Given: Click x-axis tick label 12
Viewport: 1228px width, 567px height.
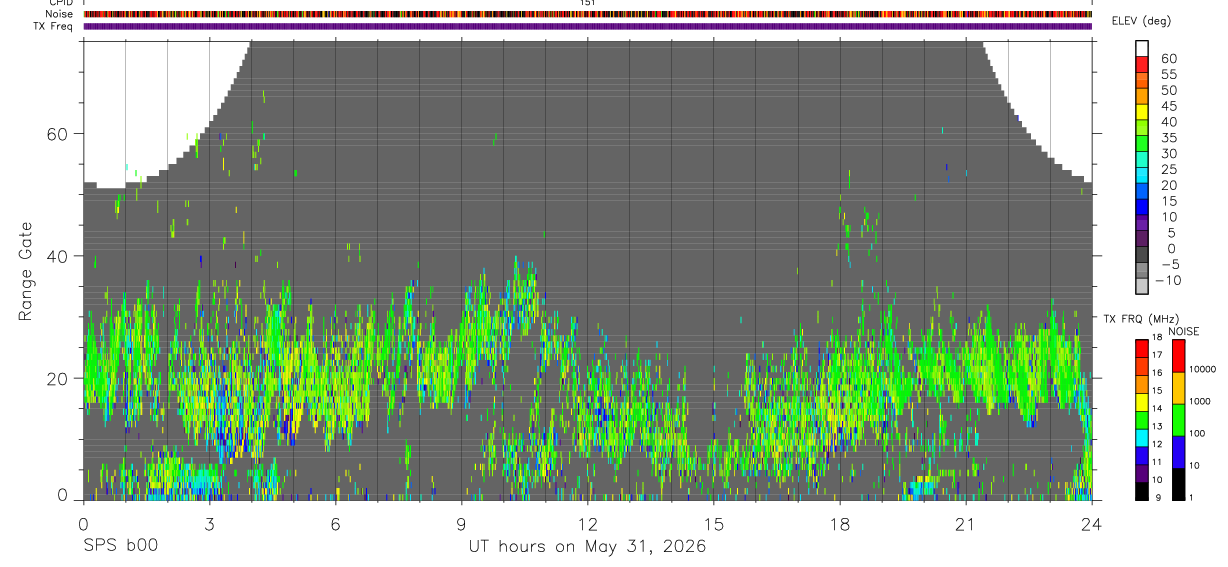Looking at the screenshot, I should (x=587, y=523).
